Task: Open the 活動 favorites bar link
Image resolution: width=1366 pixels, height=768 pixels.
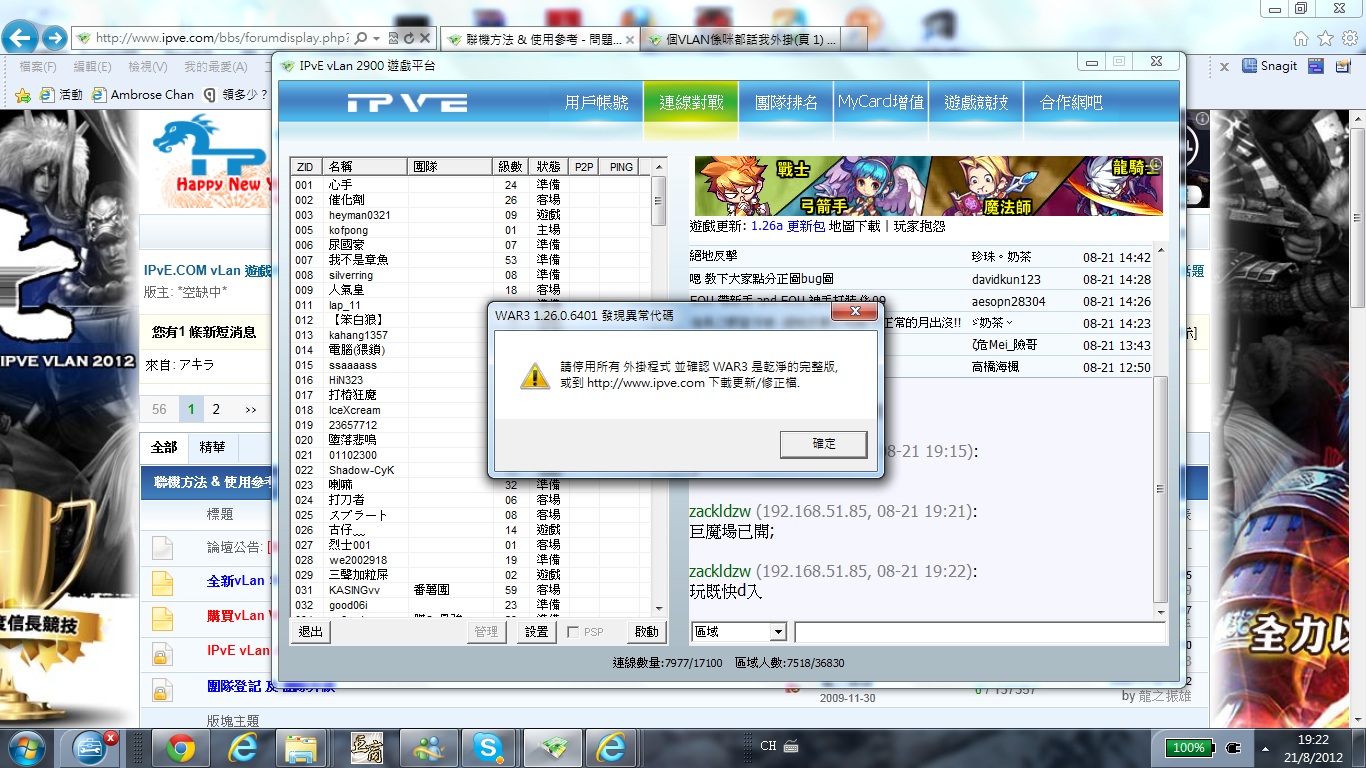Action: pos(61,95)
